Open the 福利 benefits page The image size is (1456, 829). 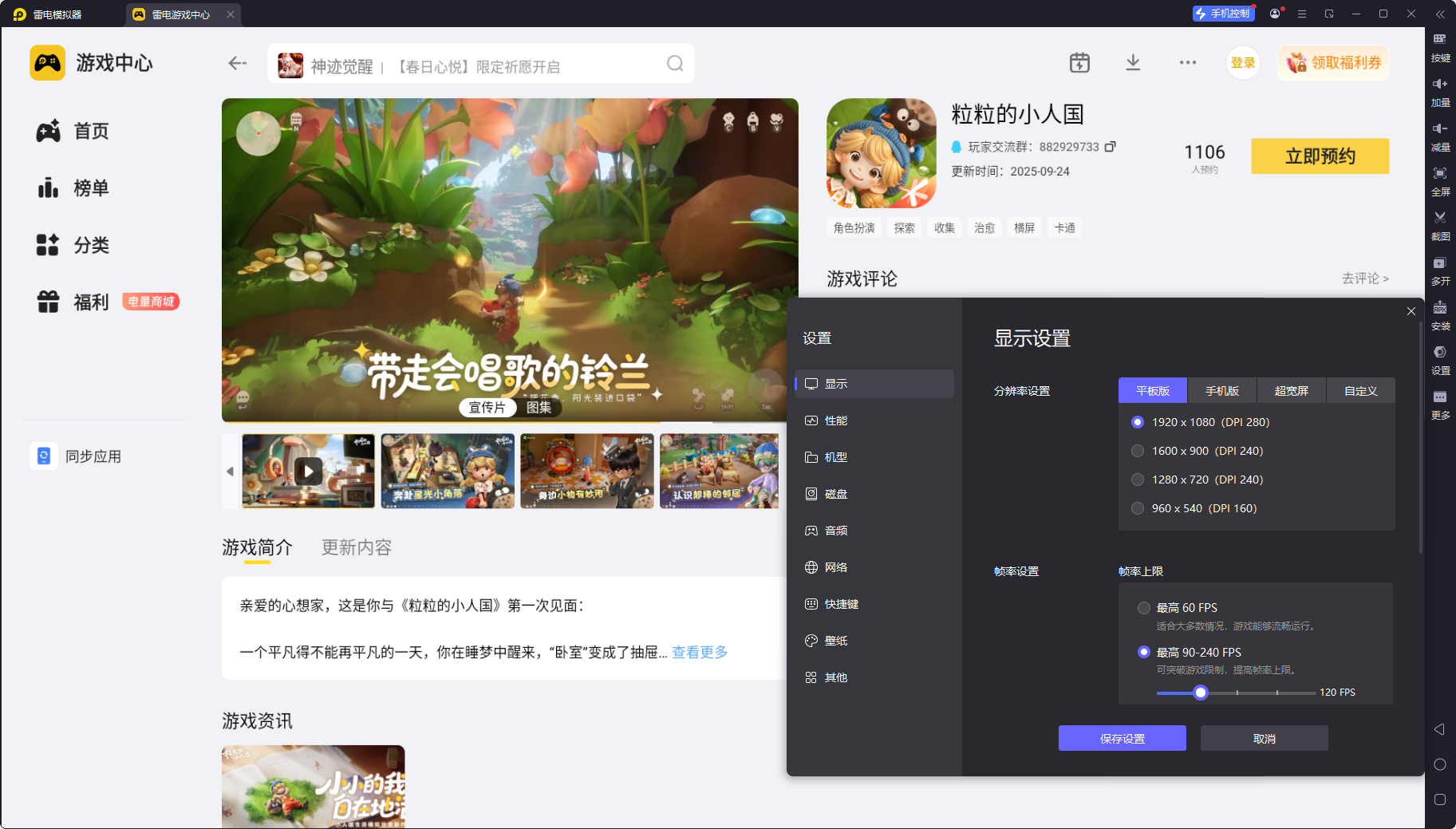tap(73, 302)
